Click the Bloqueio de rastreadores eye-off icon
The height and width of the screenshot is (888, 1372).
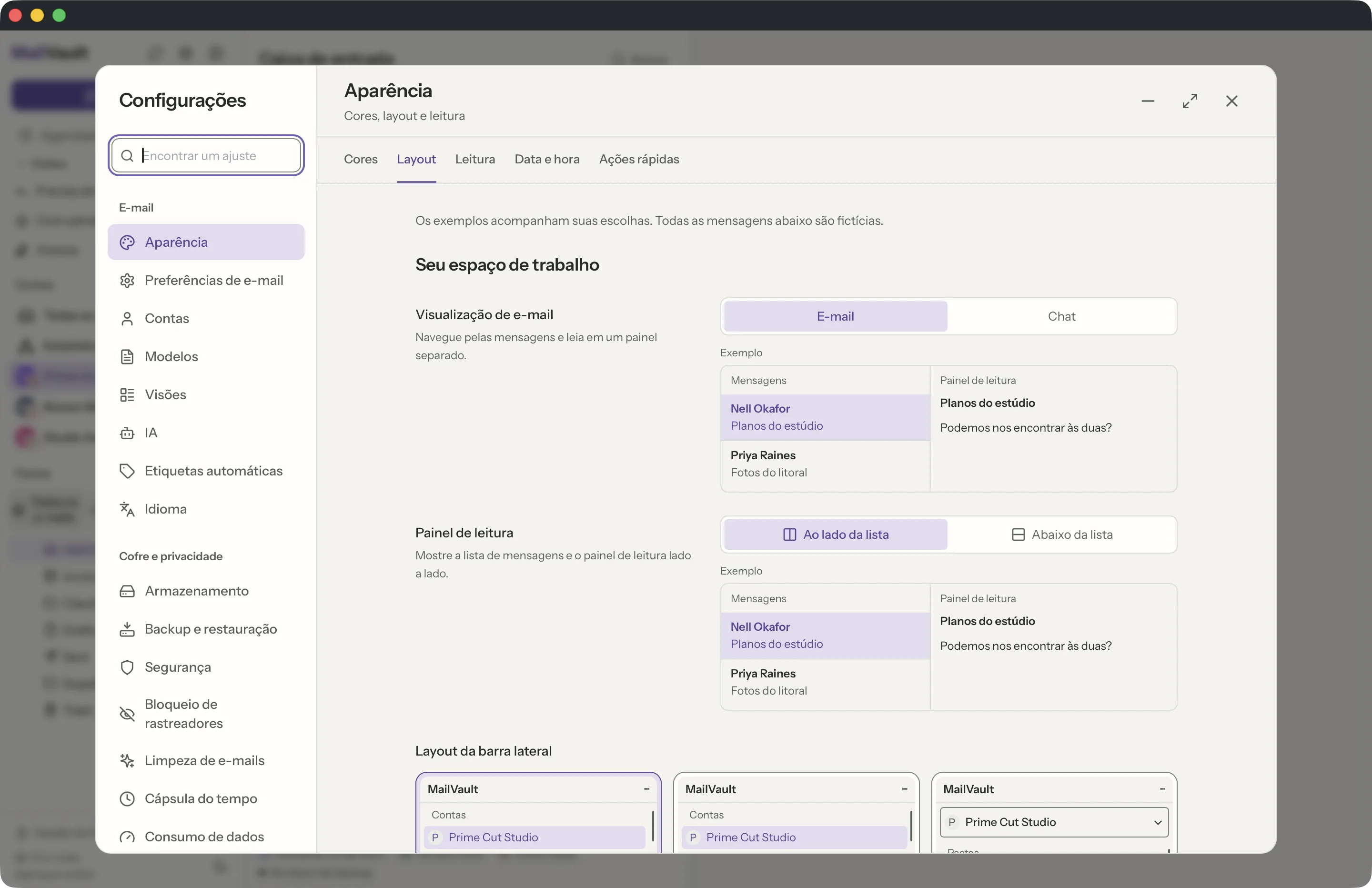[x=127, y=714]
